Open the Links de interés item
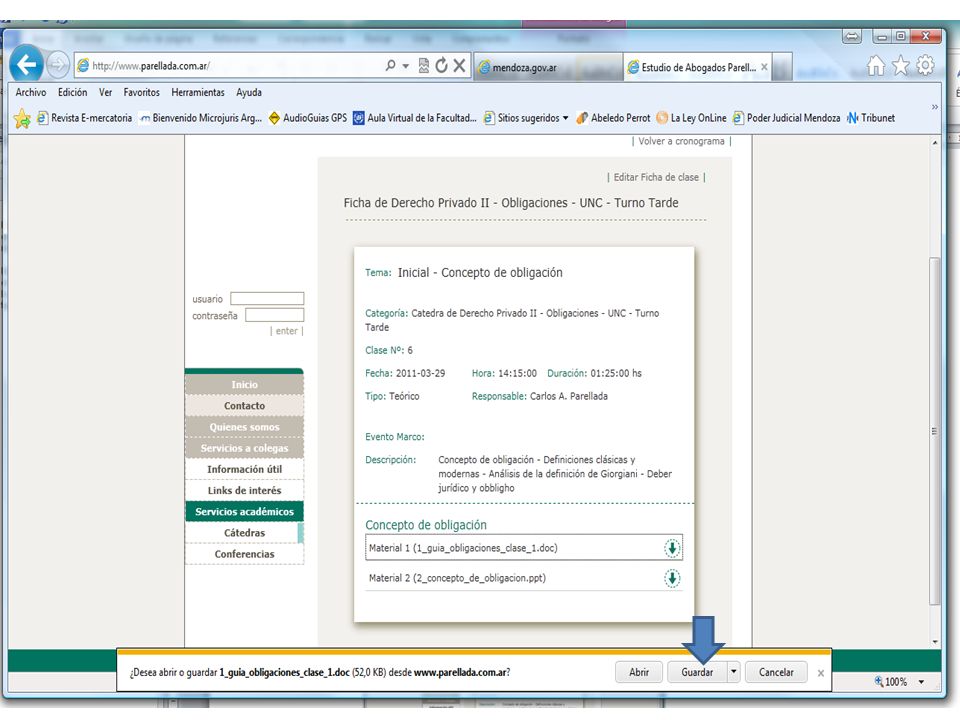 244,490
